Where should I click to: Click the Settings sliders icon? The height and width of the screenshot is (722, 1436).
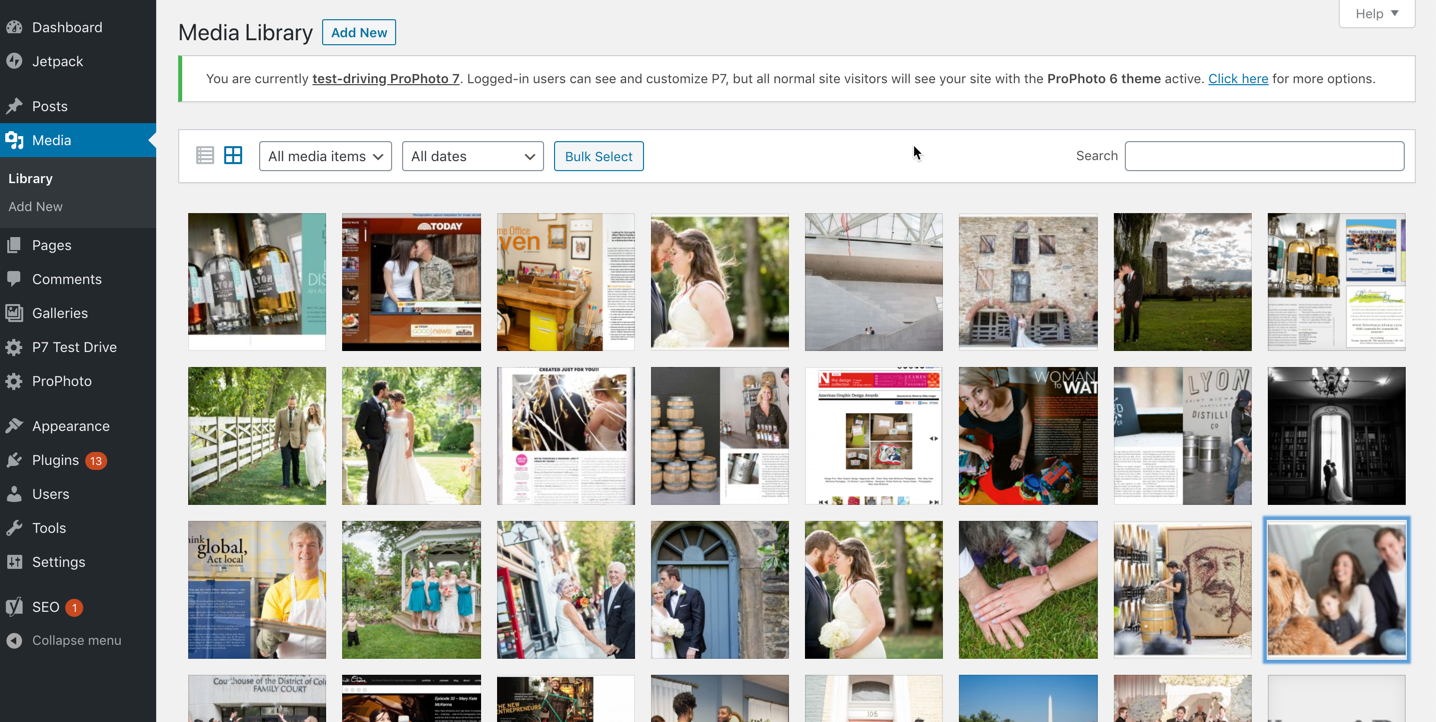14,562
